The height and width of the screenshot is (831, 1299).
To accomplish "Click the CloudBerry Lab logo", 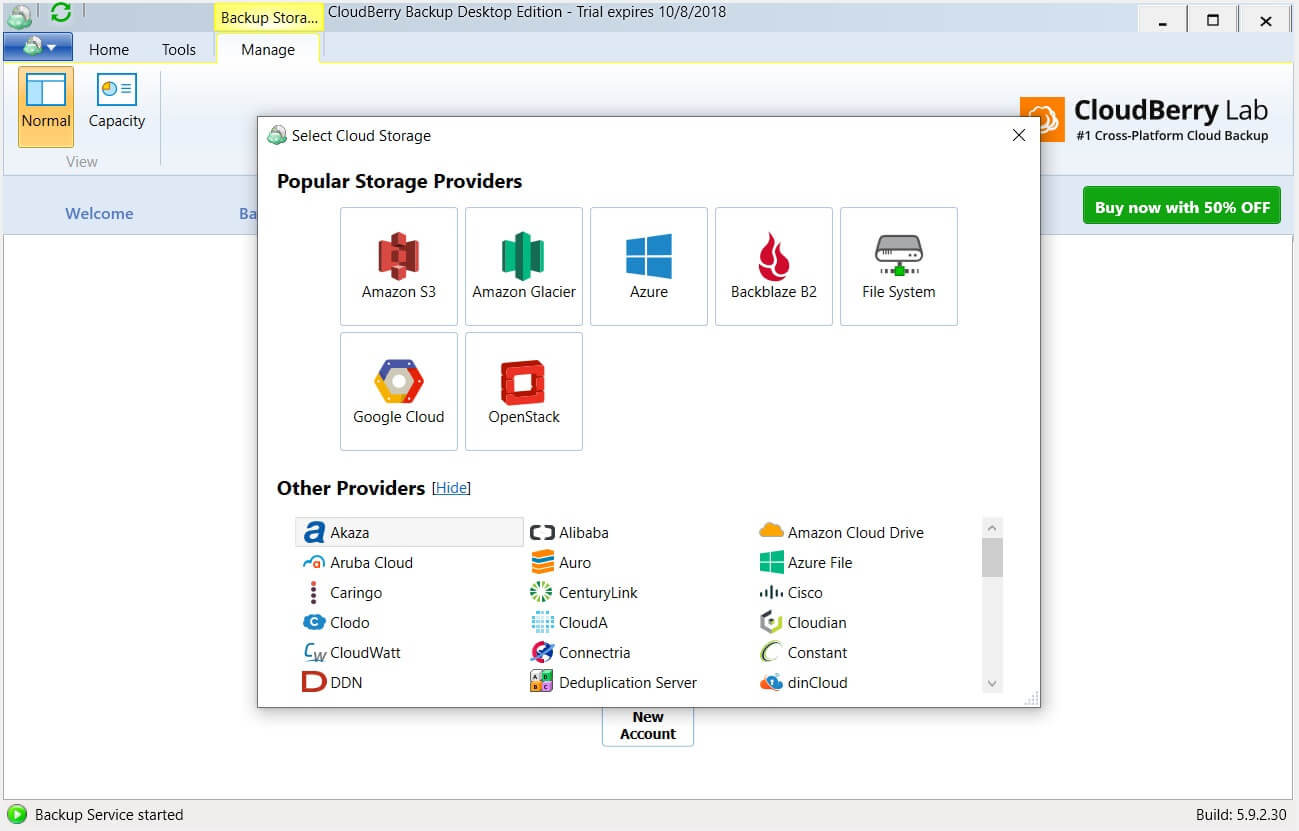I will [x=1144, y=120].
